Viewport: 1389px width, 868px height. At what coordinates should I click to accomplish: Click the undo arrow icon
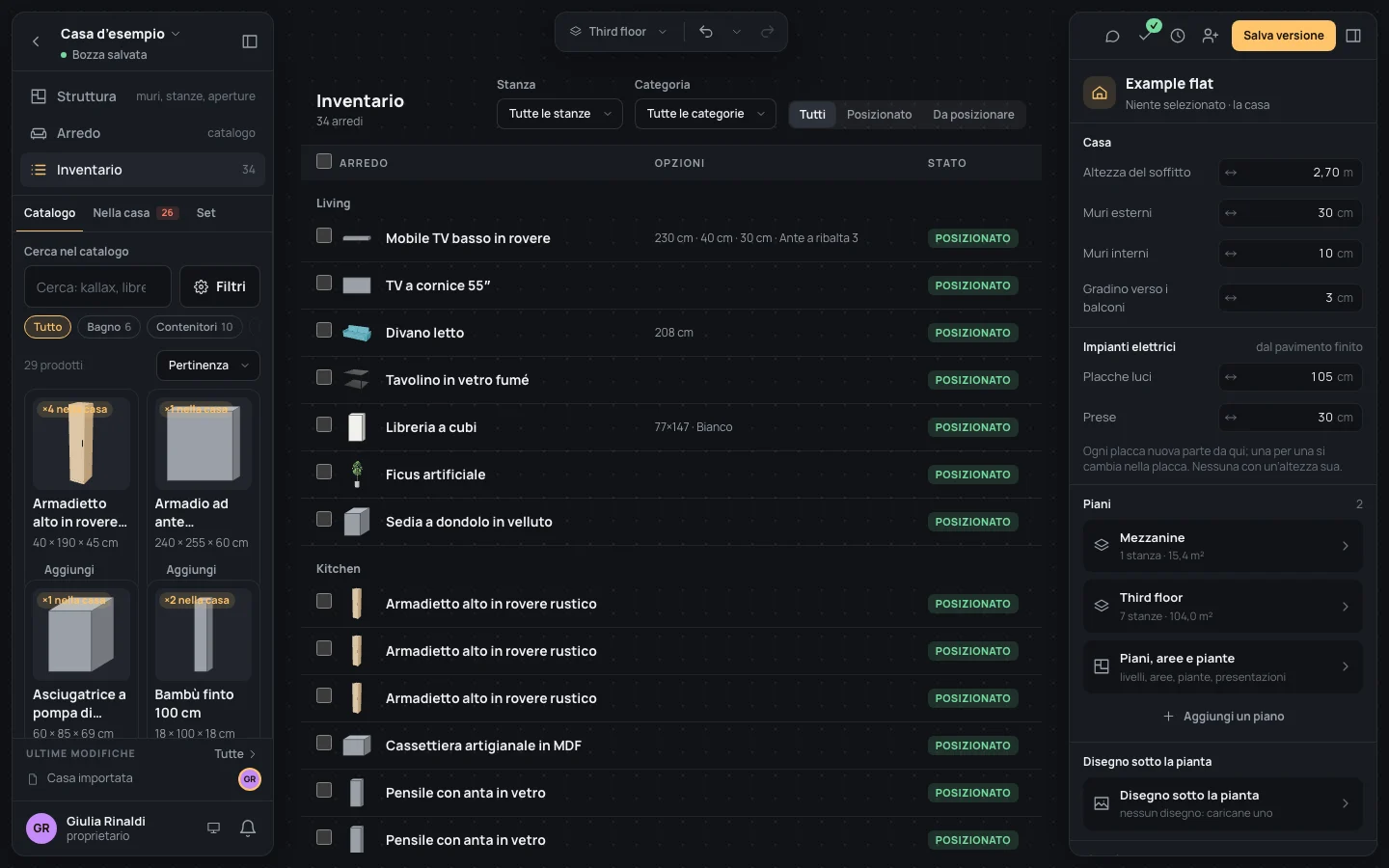(706, 32)
